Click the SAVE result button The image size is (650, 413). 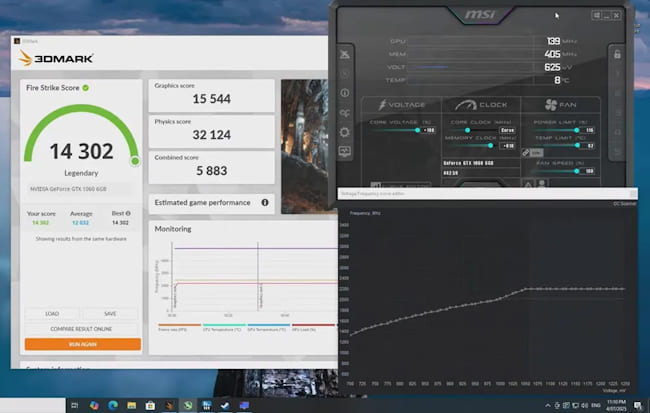click(110, 313)
